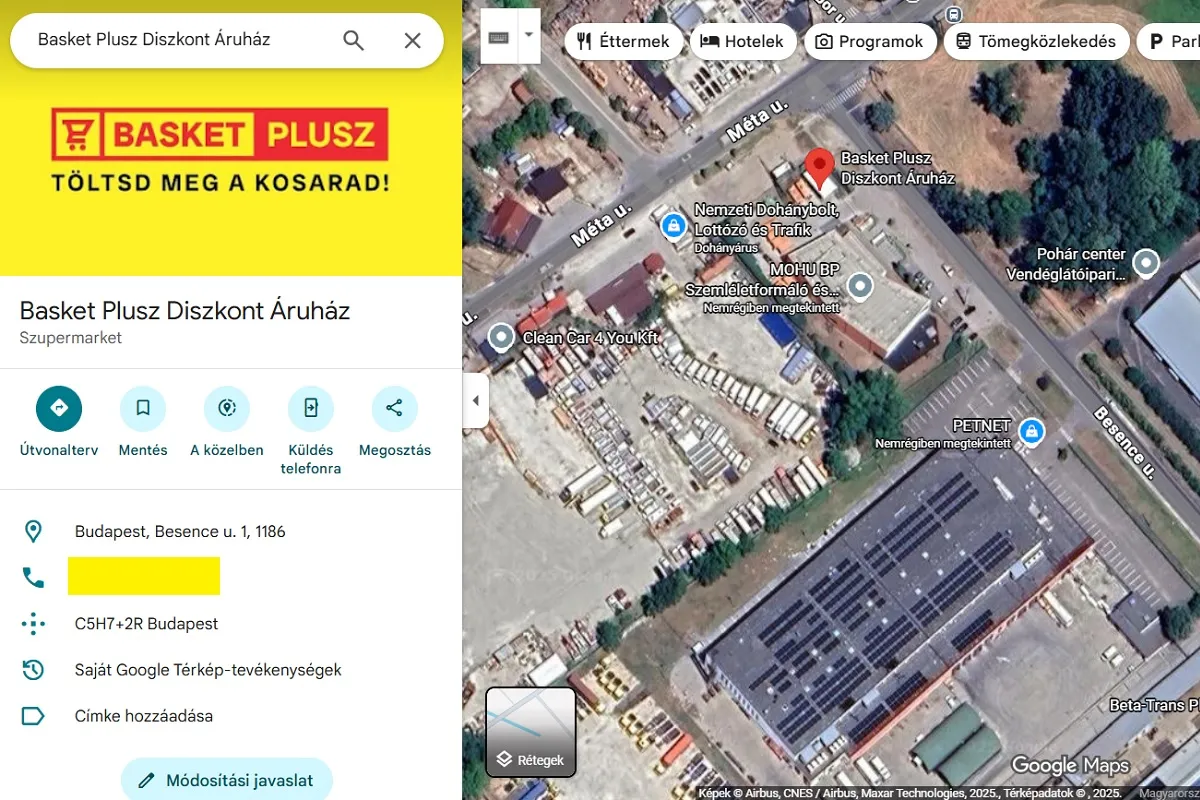Screen dimensions: 1200x800
Task: Open the input tools dropdown arrow
Action: (x=529, y=34)
